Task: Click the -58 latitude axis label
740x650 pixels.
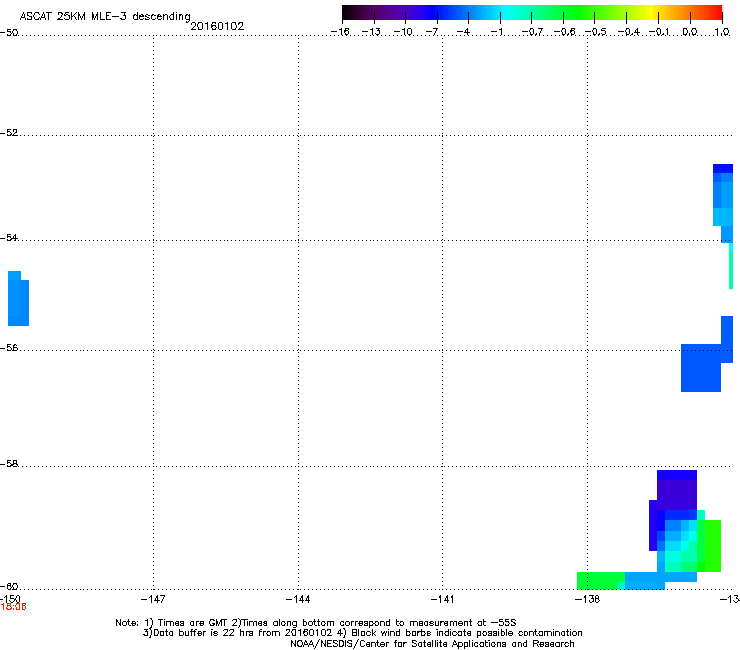Action: 9,464
